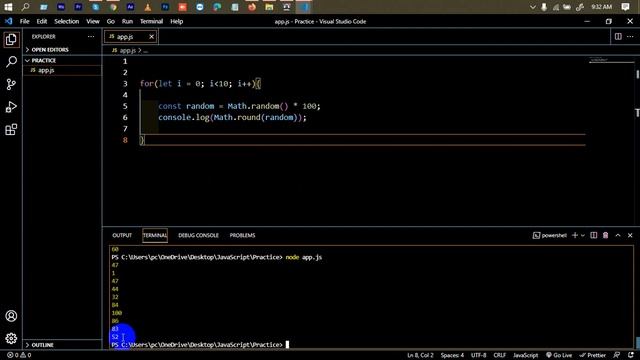Switch to the OUTPUT panel tab

click(122, 236)
